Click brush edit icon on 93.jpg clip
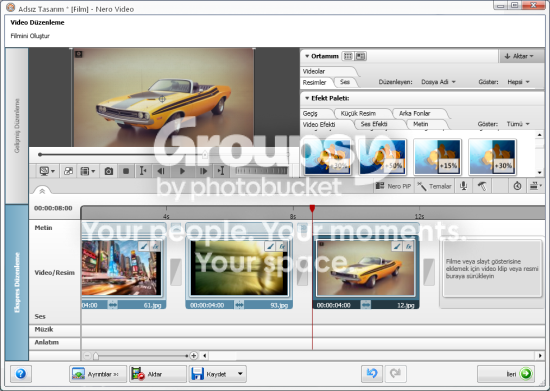The height and width of the screenshot is (391, 550). point(270,246)
